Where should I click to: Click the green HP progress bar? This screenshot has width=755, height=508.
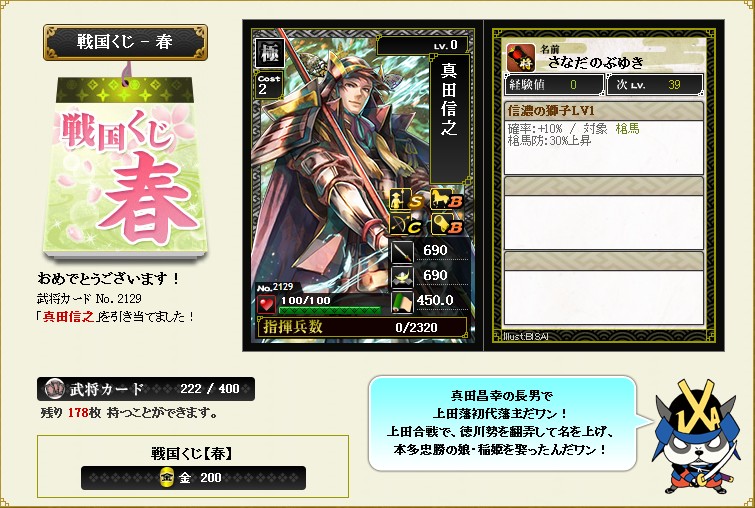coord(330,310)
